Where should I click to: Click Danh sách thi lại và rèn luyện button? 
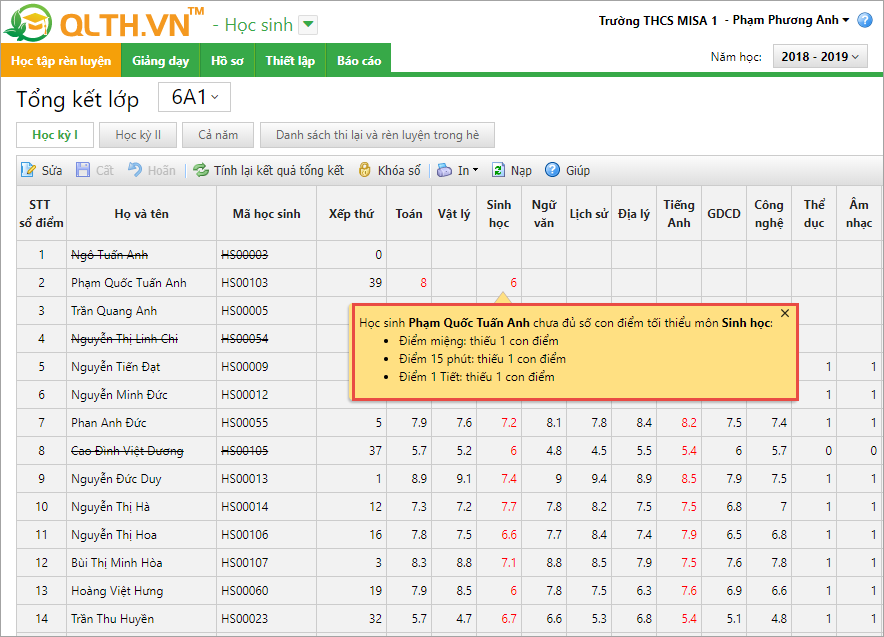(377, 135)
